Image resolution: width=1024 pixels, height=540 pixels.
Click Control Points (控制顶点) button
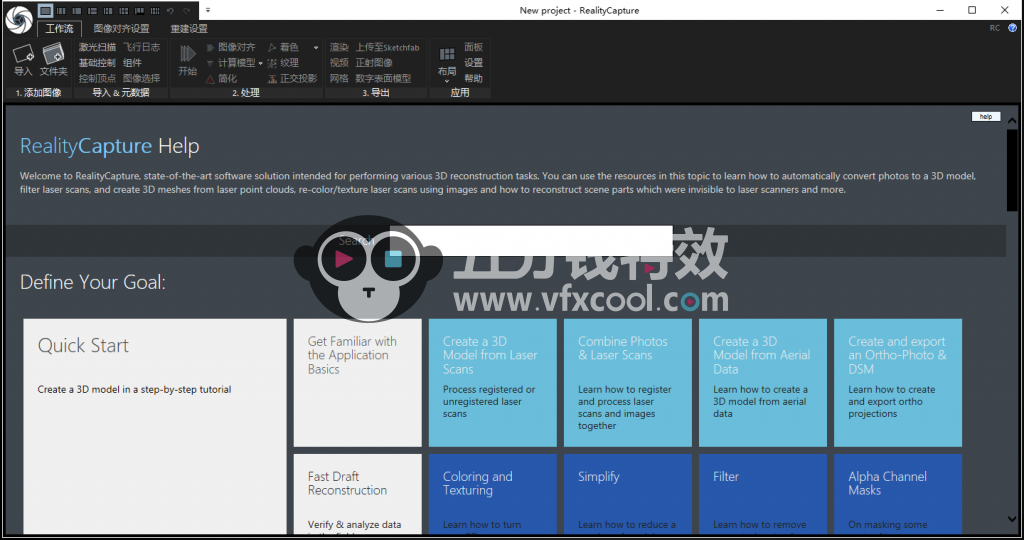click(x=97, y=78)
